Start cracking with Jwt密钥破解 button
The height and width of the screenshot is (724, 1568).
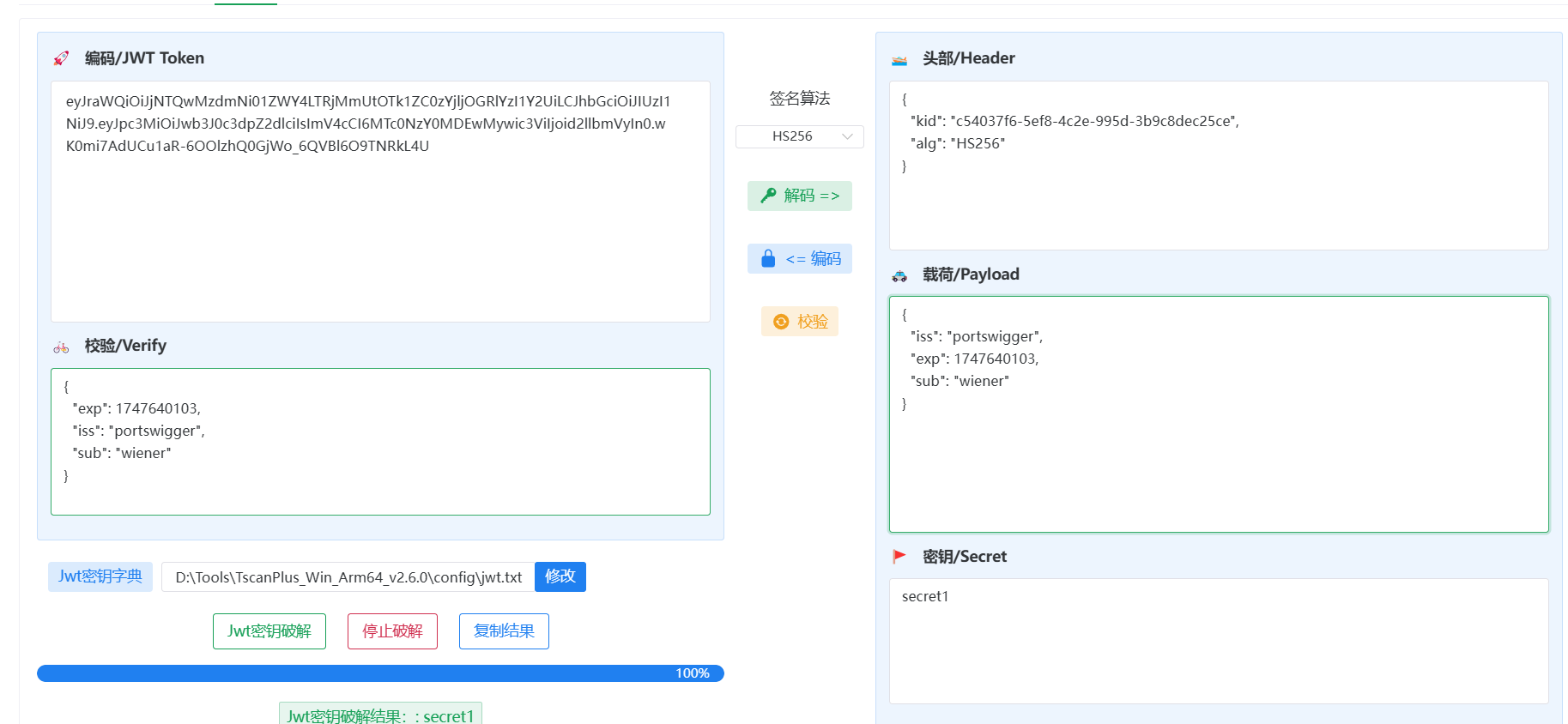tap(269, 631)
